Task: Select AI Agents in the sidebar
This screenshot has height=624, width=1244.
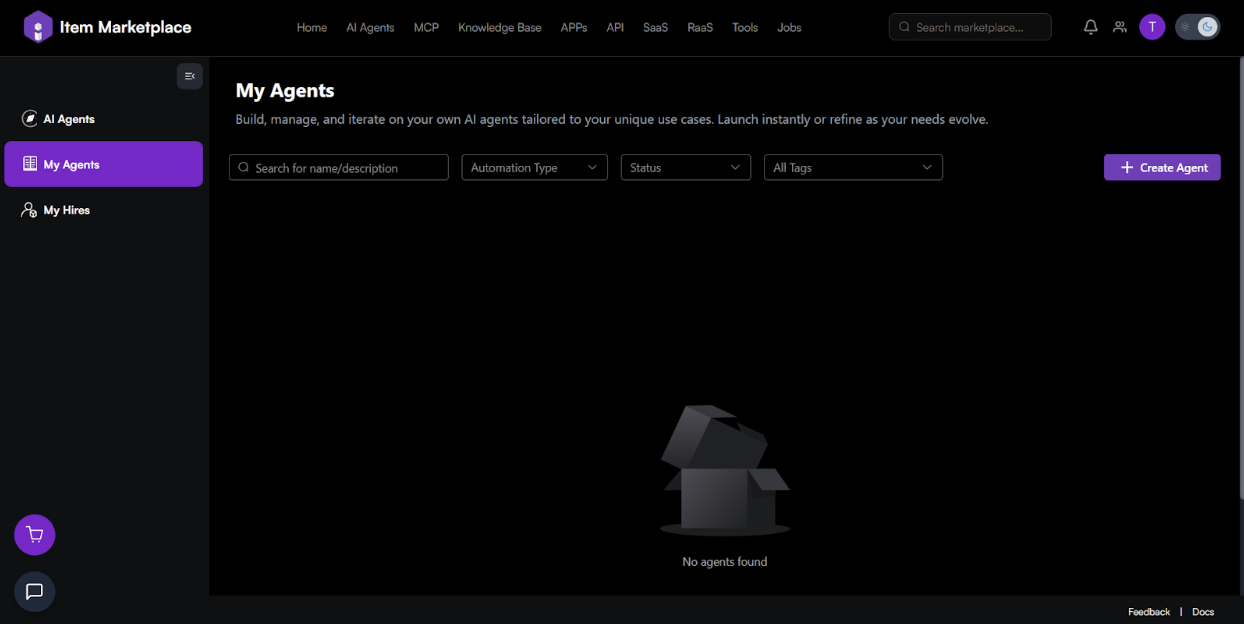Action: pos(68,119)
